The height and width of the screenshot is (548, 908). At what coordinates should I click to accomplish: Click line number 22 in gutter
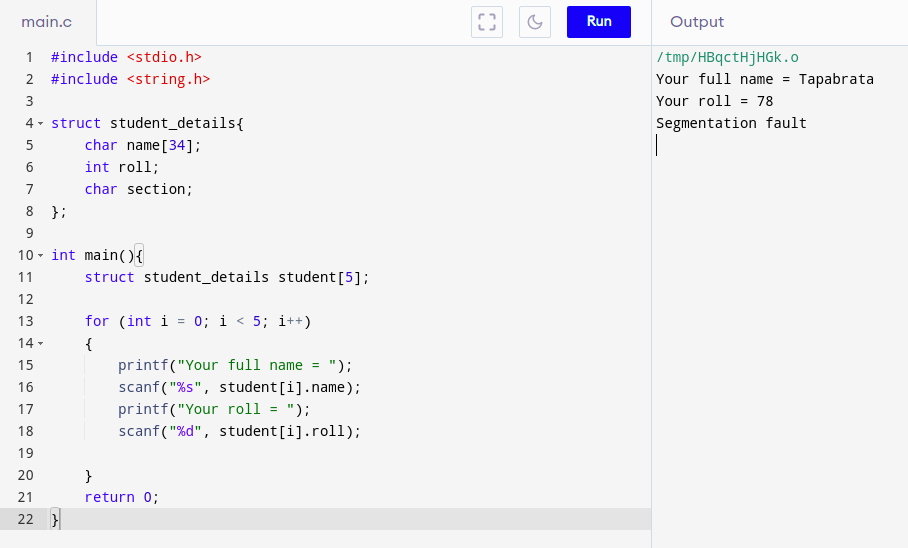pyautogui.click(x=25, y=520)
